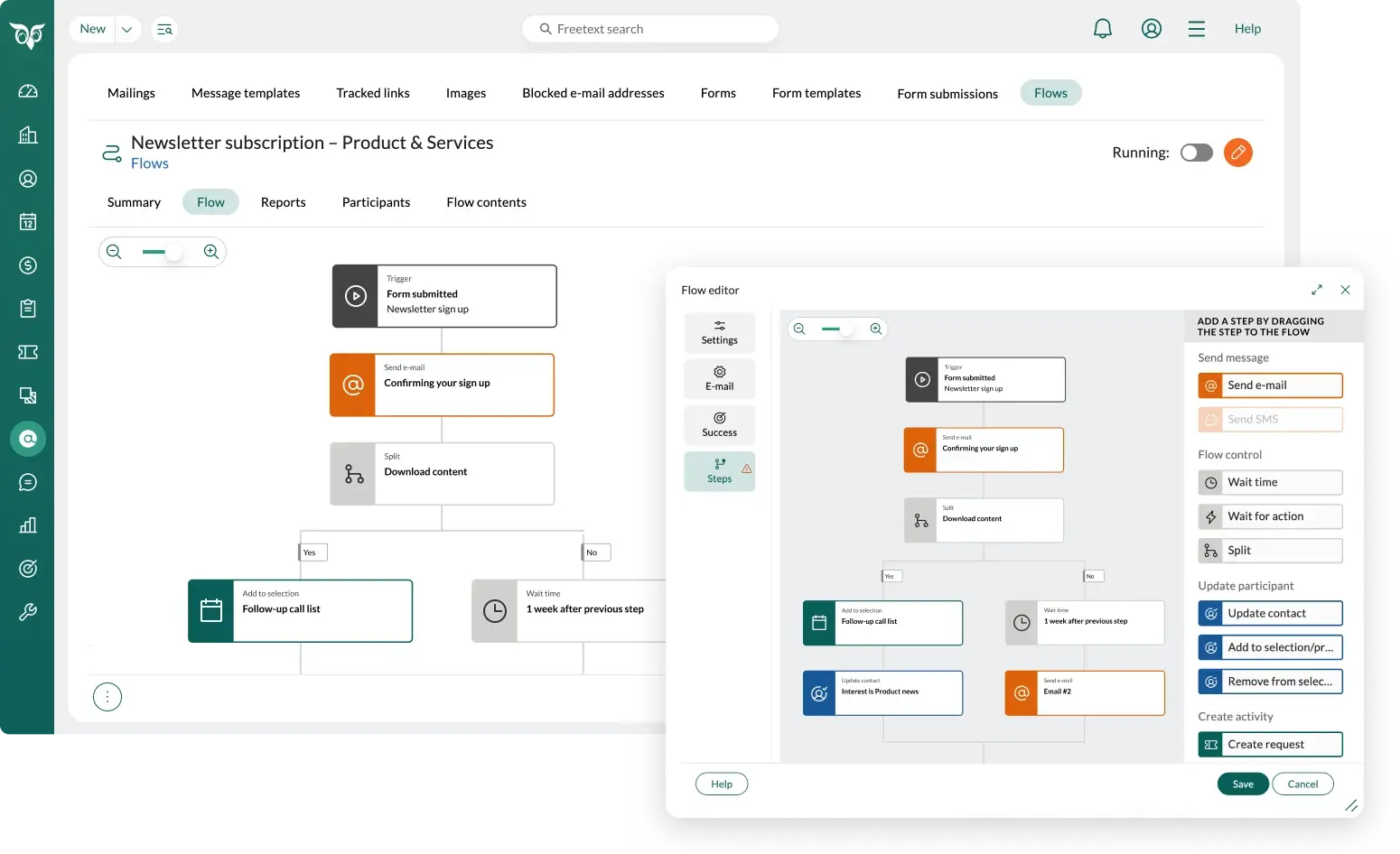The image size is (1400, 854).
Task: Switch to the Participants tab
Action: tap(376, 202)
